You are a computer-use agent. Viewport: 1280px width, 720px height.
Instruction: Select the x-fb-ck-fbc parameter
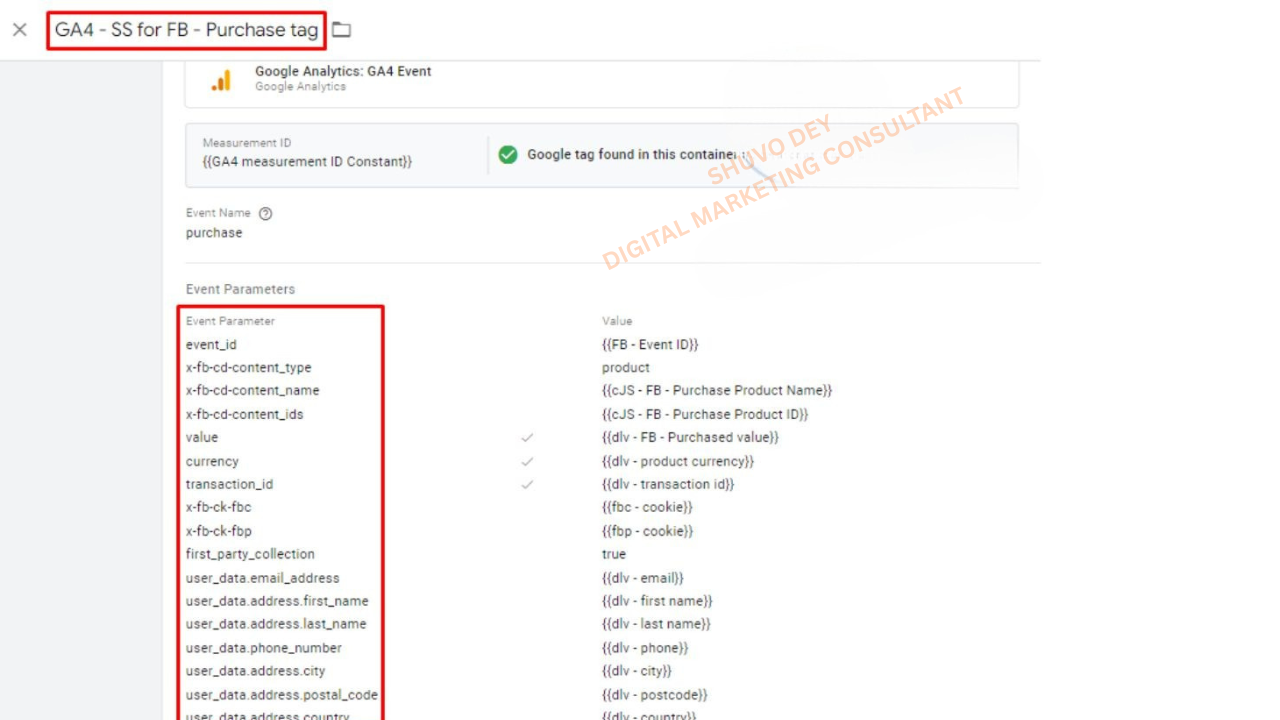[218, 507]
